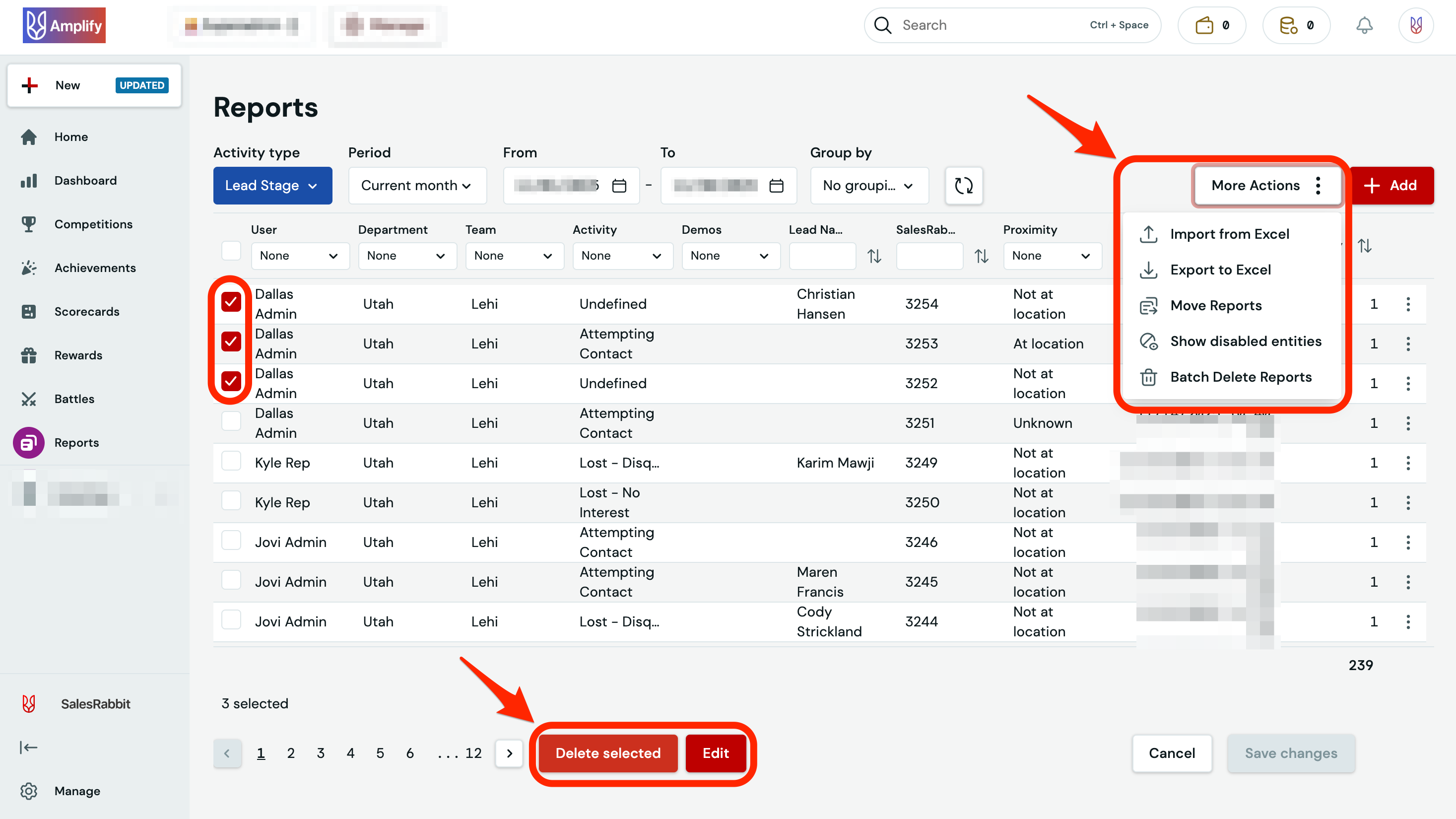
Task: Click into the top Search field
Action: 989,25
